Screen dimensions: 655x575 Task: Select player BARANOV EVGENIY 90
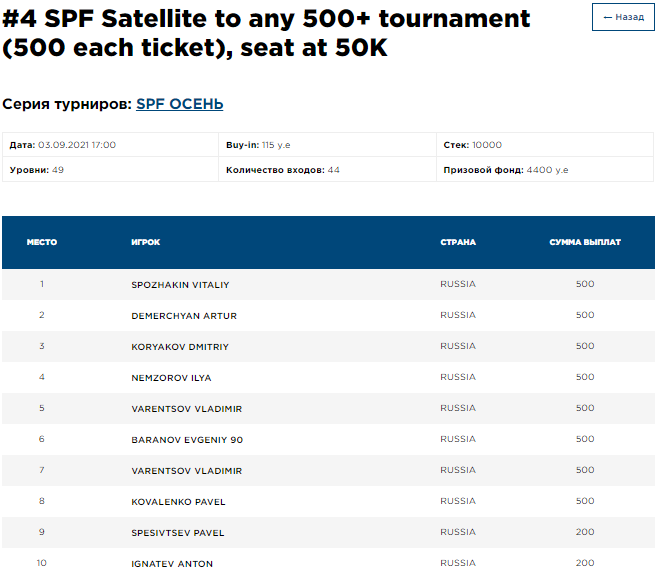coord(187,440)
